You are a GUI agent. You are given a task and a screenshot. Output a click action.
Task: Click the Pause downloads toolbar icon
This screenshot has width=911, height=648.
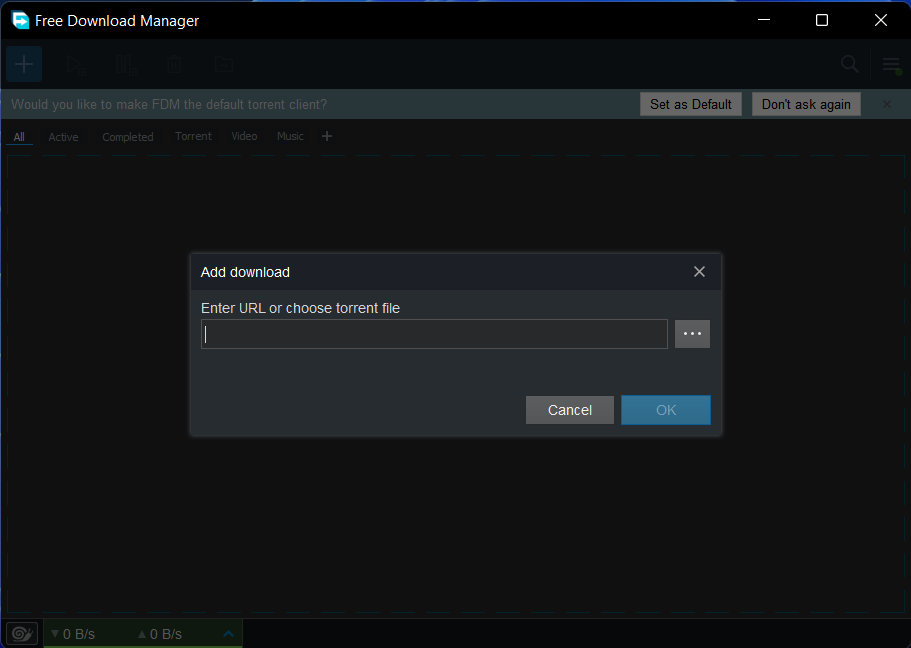click(125, 65)
